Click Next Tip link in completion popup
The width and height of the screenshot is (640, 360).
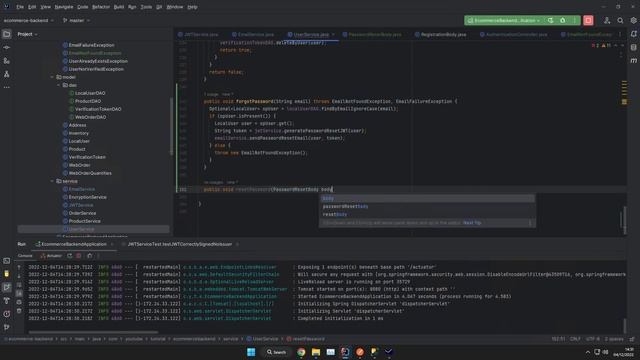pyautogui.click(x=472, y=223)
